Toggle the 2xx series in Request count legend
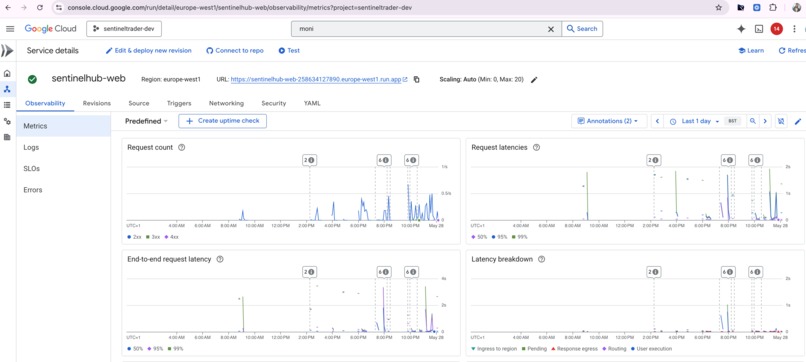This screenshot has height=362, width=806. tap(135, 237)
